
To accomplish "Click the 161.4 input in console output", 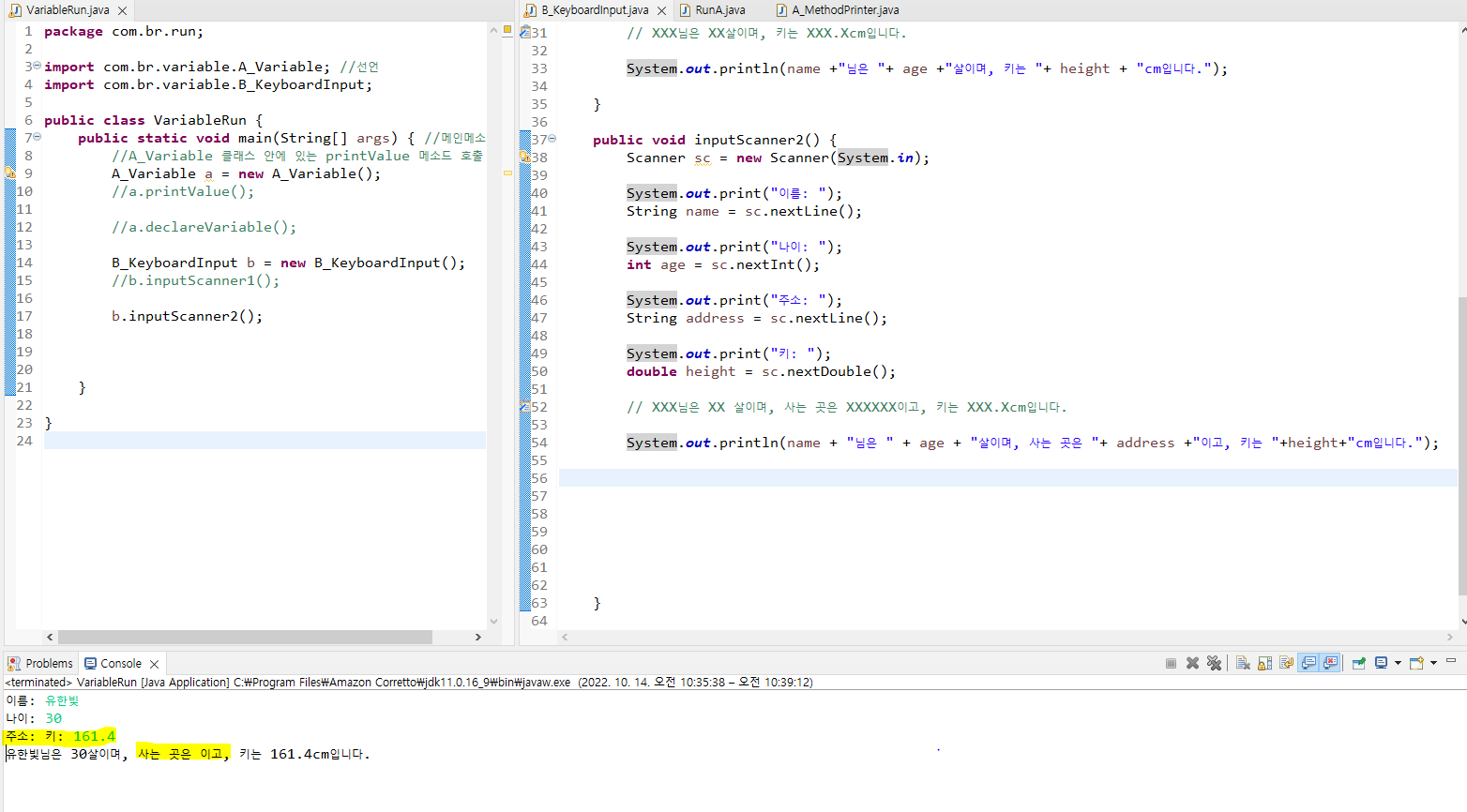I will [94, 736].
